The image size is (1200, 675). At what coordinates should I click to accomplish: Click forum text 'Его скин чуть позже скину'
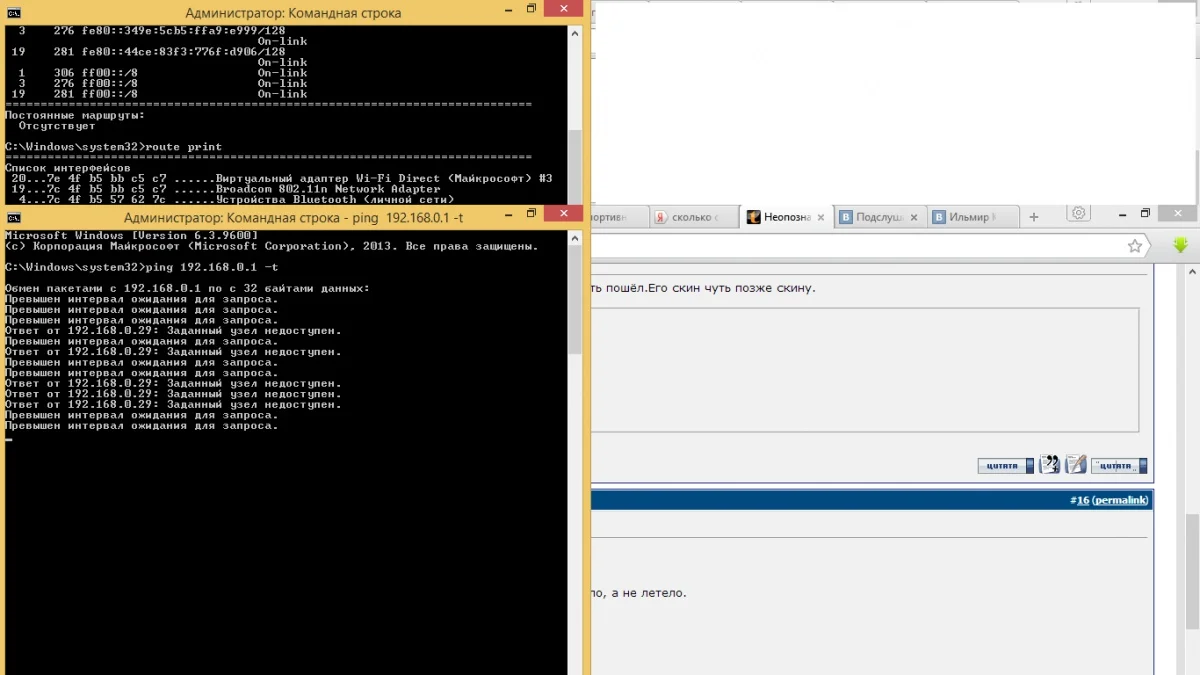pos(732,288)
